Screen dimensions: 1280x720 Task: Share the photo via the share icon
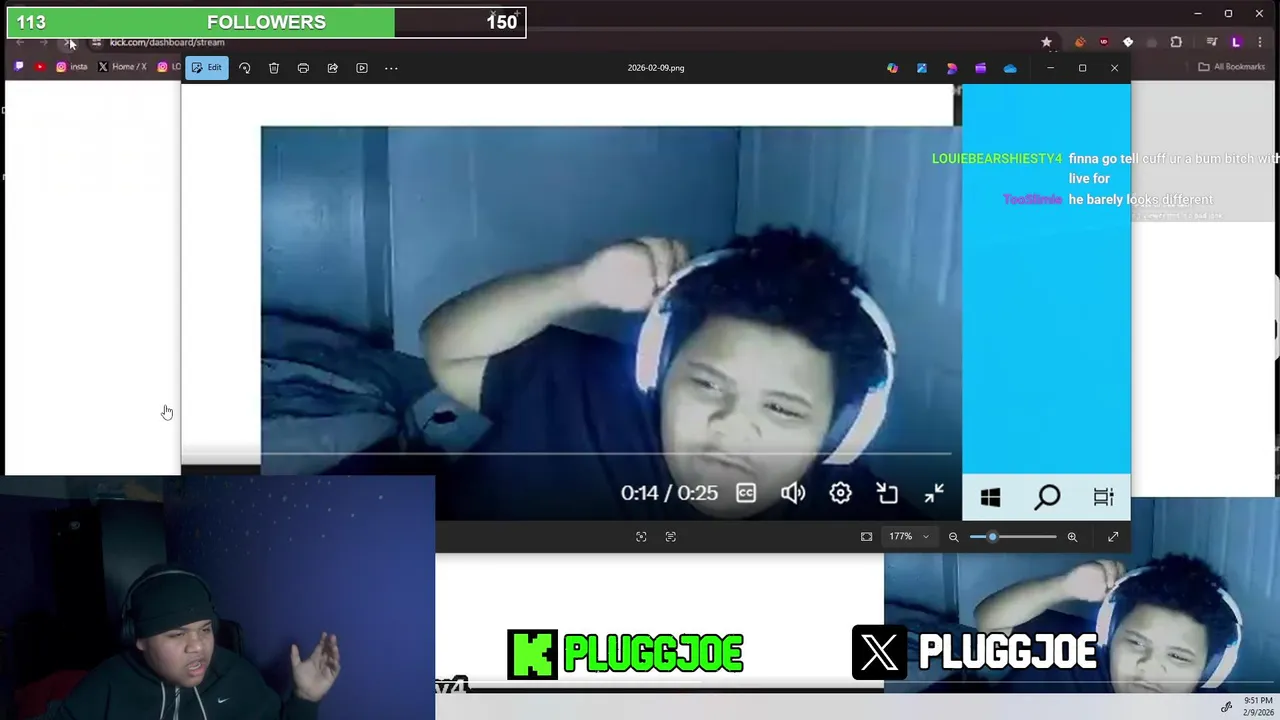click(x=333, y=68)
